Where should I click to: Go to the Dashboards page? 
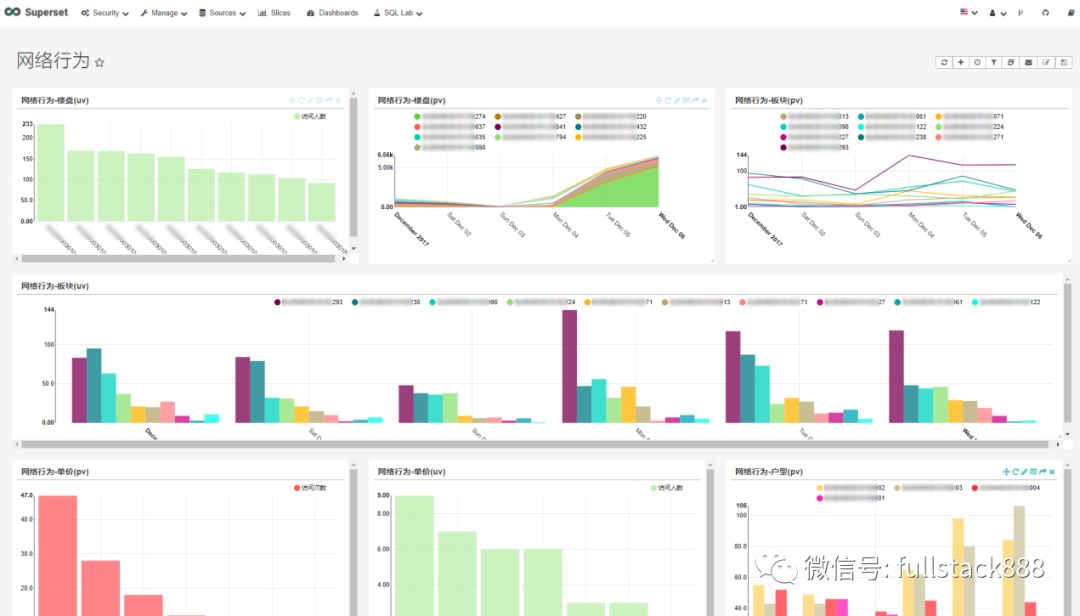333,12
